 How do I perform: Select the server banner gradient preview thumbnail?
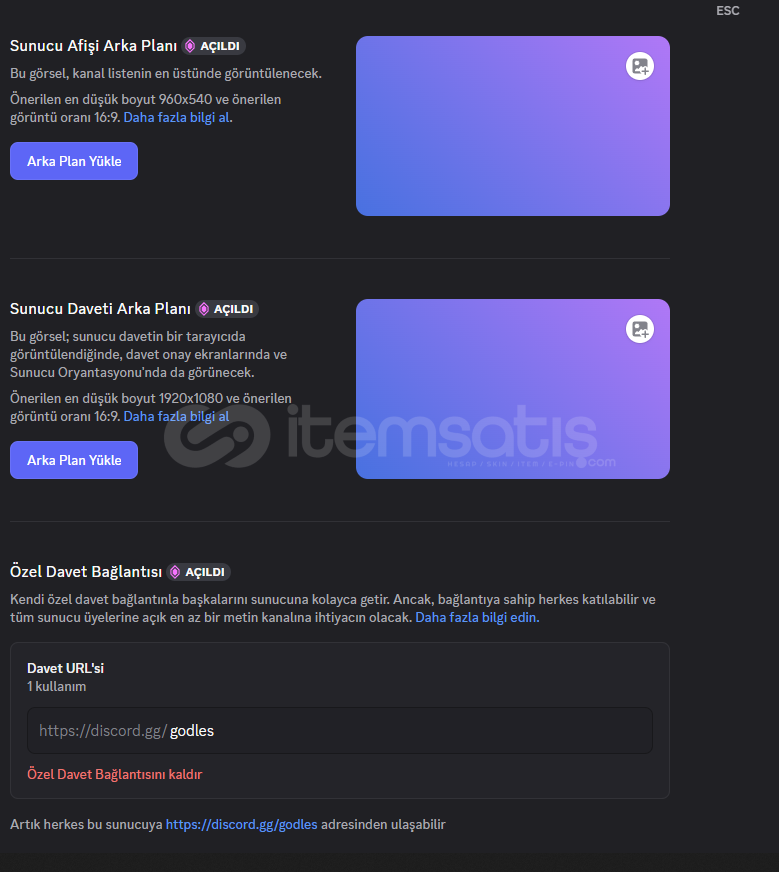click(x=513, y=126)
